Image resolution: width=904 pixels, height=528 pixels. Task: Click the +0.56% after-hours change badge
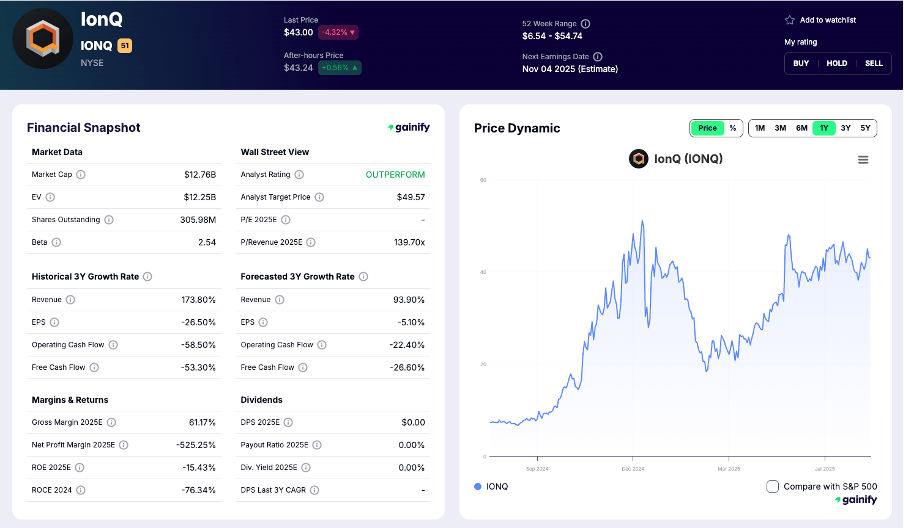(340, 67)
